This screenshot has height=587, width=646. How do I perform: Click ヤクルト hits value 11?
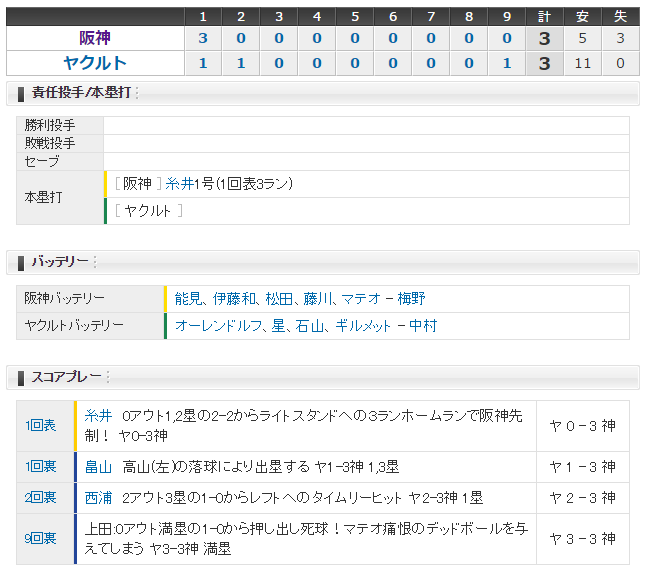[x=583, y=63]
